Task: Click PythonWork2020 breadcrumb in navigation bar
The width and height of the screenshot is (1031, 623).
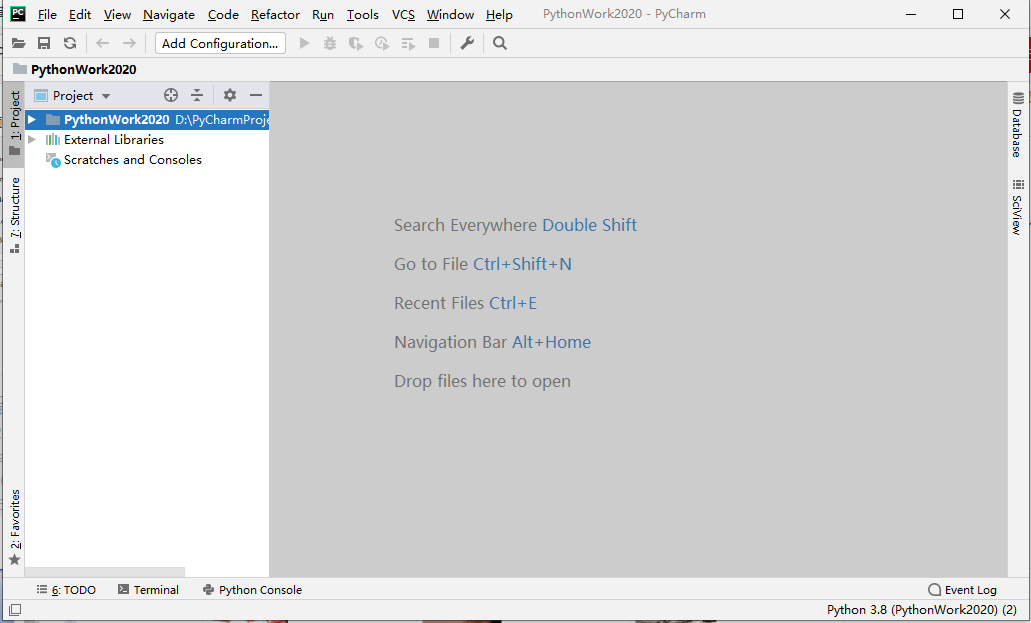Action: pyautogui.click(x=75, y=70)
